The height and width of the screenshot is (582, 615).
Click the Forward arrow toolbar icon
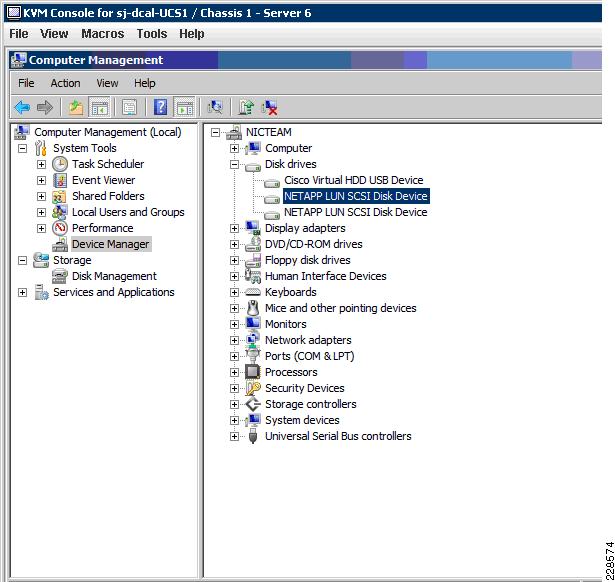pyautogui.click(x=45, y=107)
